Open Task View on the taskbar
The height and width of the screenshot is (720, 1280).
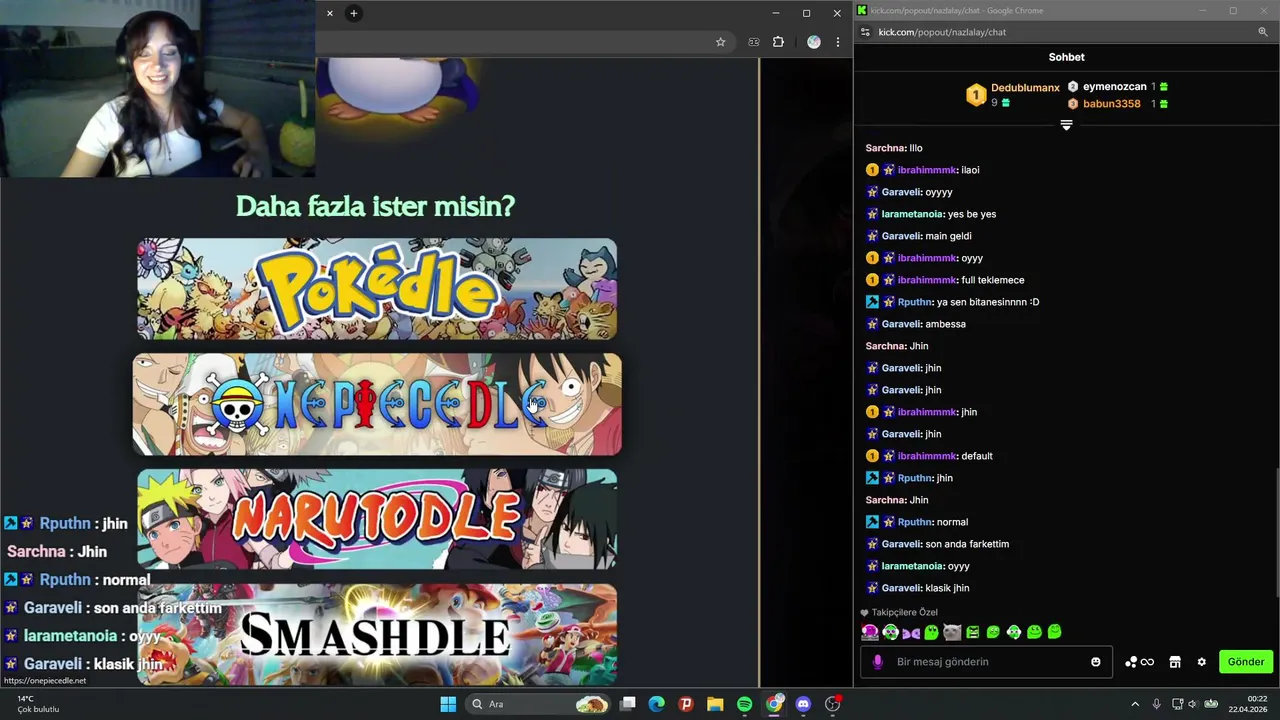click(628, 704)
